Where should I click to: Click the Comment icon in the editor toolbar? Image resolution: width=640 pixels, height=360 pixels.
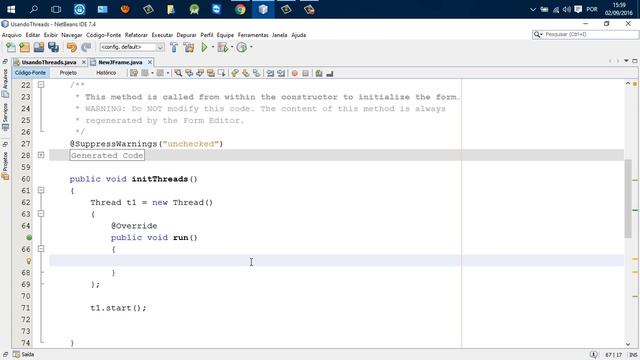coord(319,73)
